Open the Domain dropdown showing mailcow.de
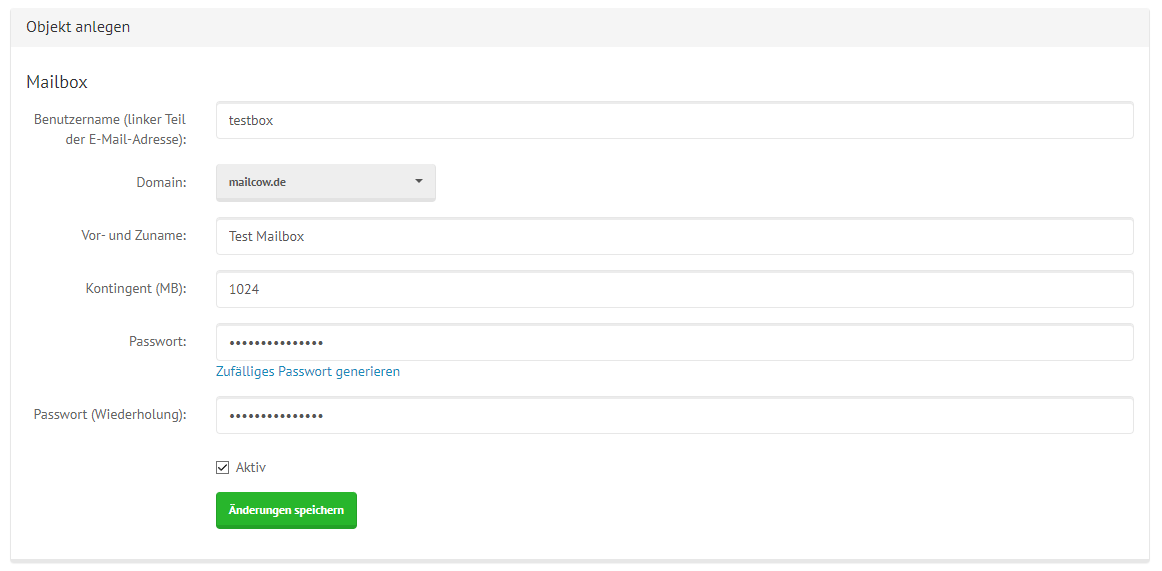The height and width of the screenshot is (571, 1162). tap(325, 182)
